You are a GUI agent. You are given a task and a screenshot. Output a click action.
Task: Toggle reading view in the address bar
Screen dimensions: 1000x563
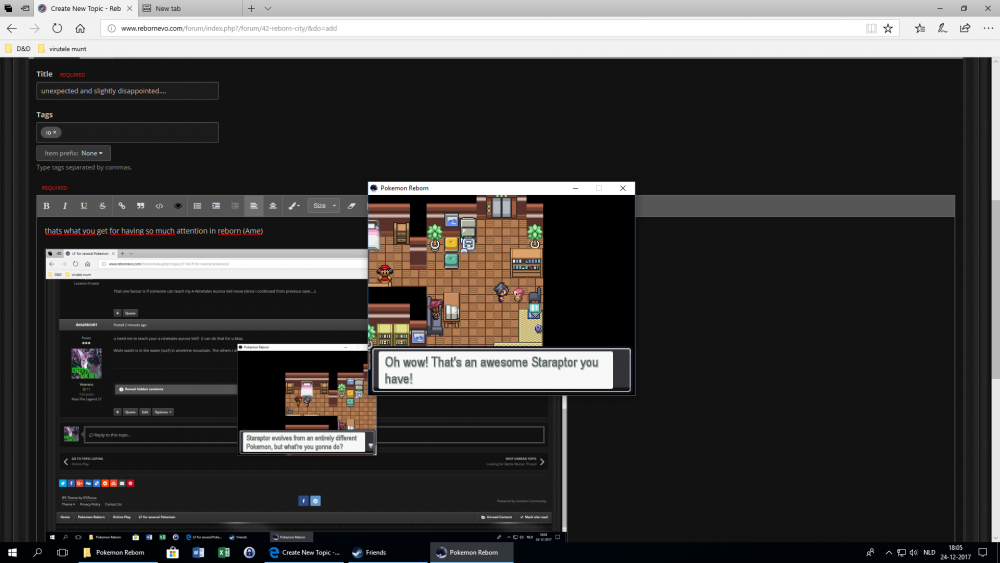pos(871,28)
